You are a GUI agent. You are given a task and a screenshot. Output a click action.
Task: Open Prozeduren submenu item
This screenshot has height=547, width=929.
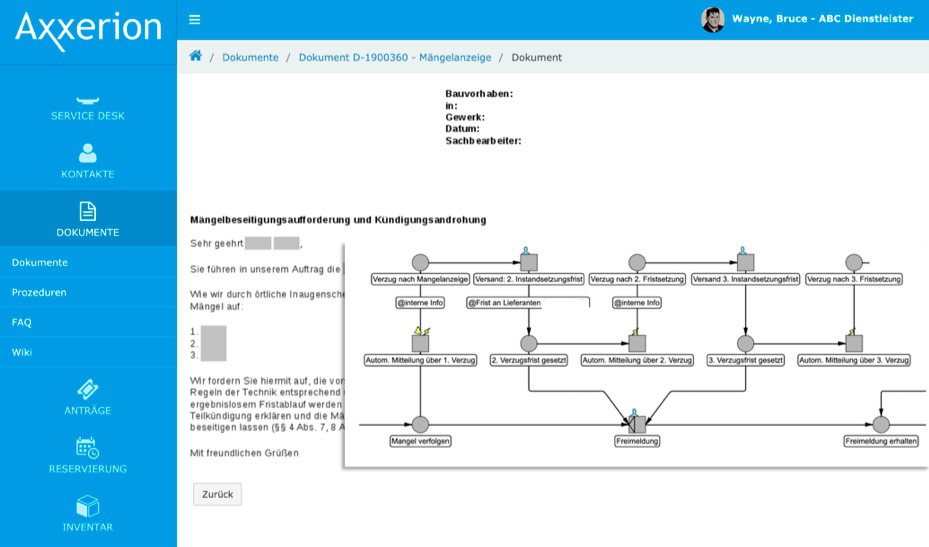[39, 292]
